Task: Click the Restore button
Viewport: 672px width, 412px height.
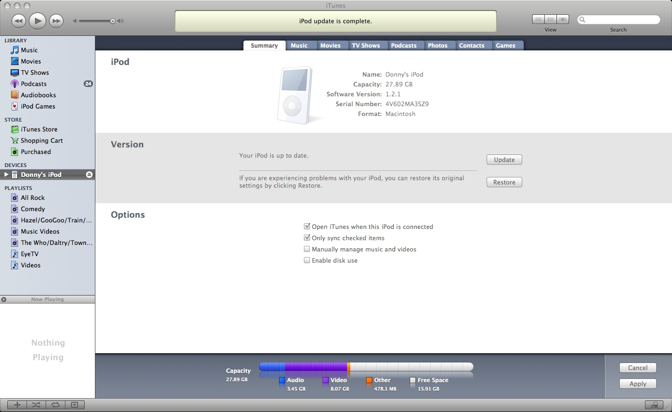Action: tap(504, 182)
